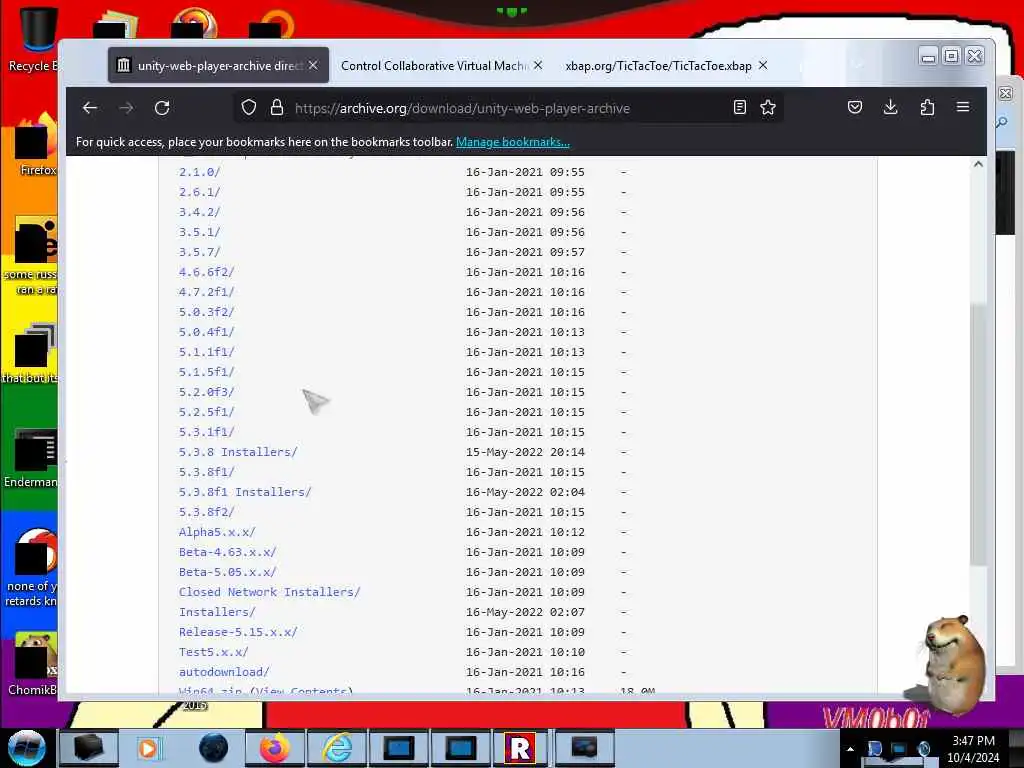
Task: Open tracking protection shield icon
Action: point(249,108)
